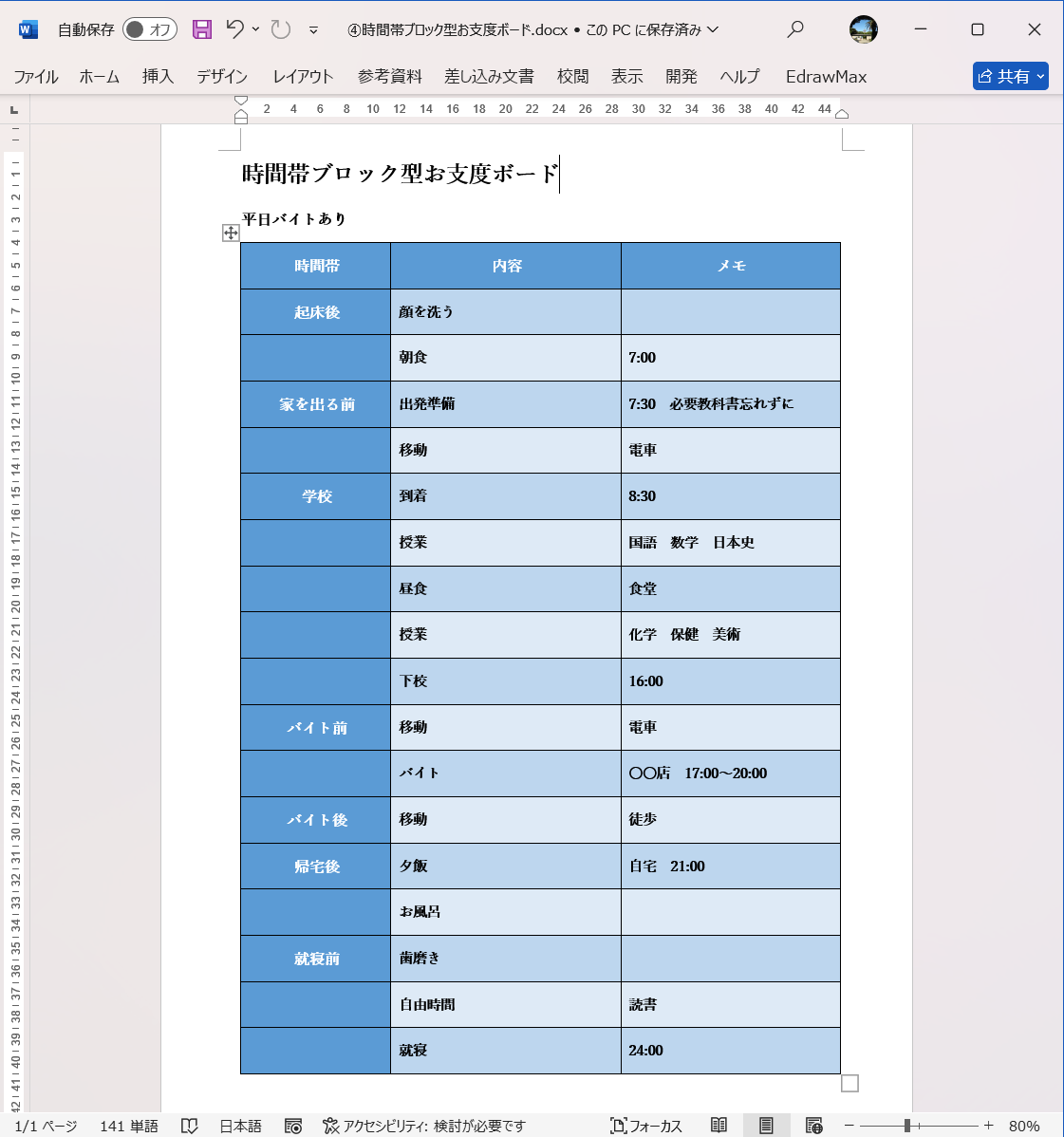Switch to the EdrawMax ribbon tab
Image resolution: width=1064 pixels, height=1137 pixels.
pyautogui.click(x=825, y=77)
